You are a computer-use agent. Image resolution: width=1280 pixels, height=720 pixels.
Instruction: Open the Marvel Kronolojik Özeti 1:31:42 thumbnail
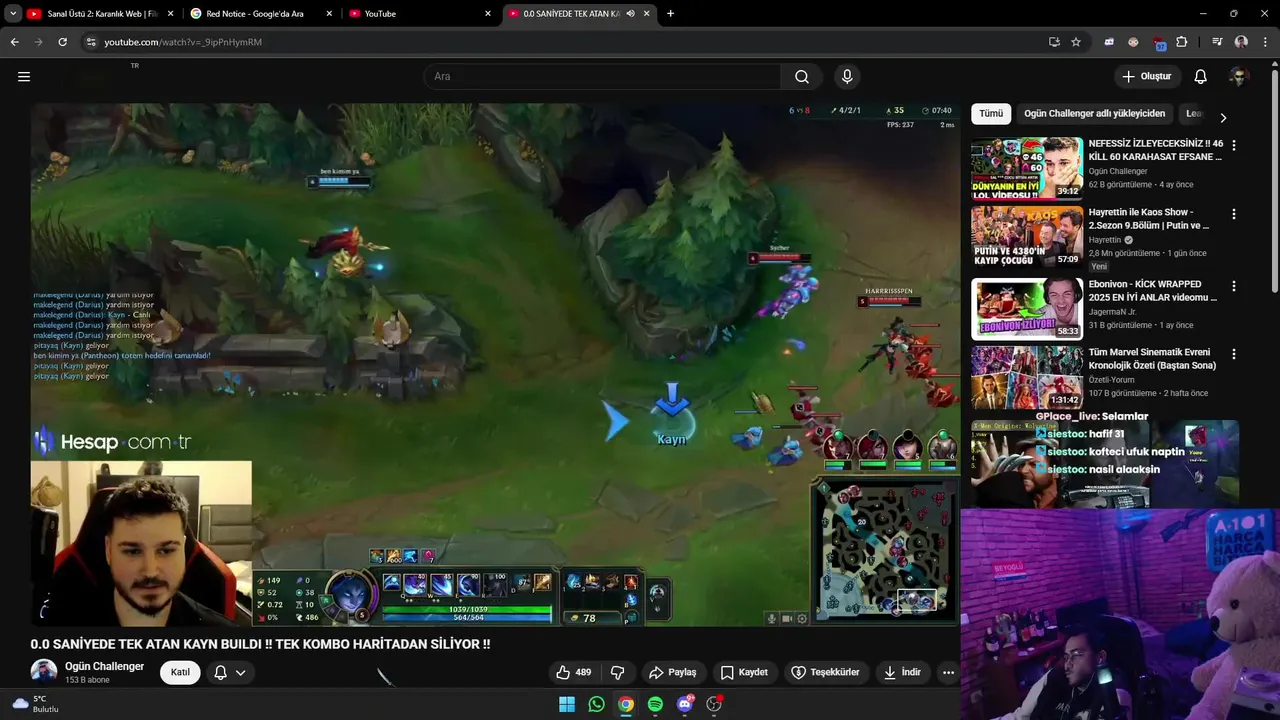[1027, 377]
